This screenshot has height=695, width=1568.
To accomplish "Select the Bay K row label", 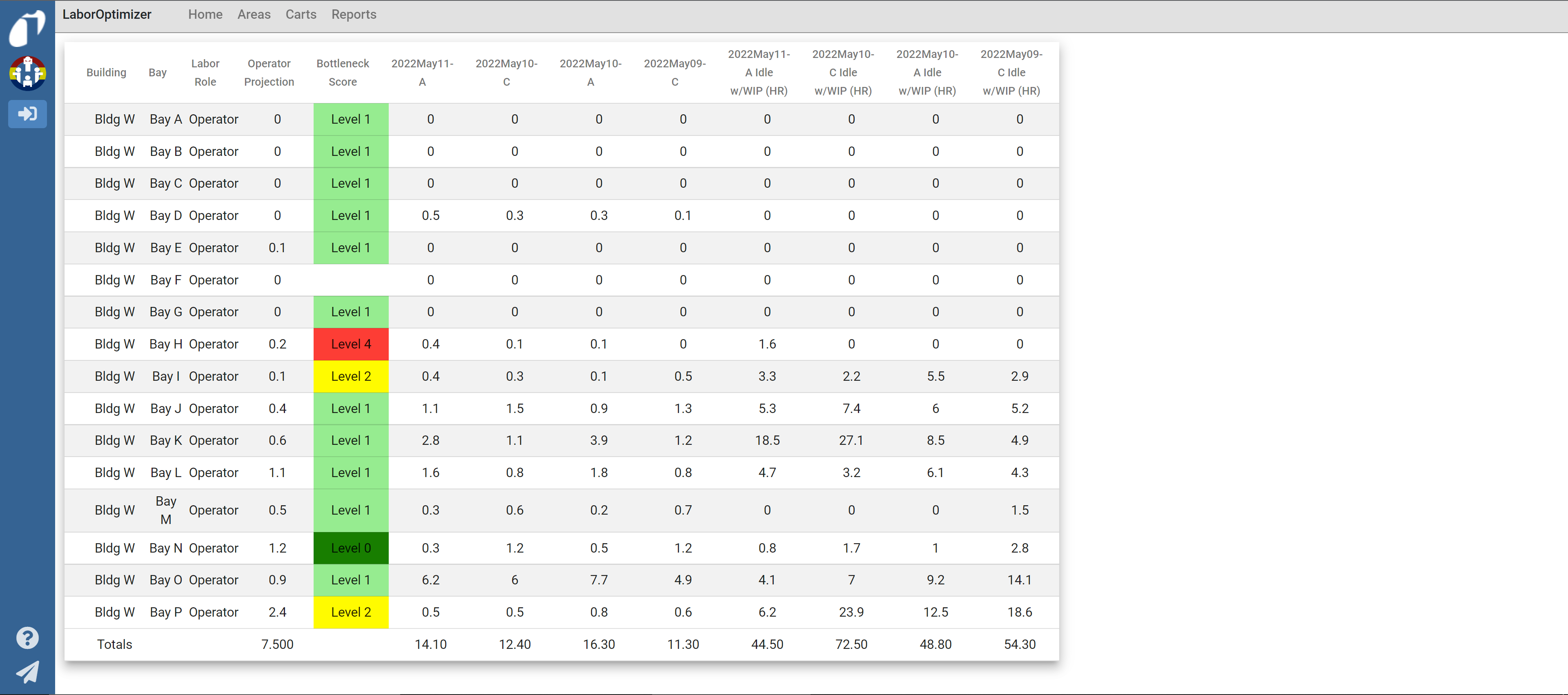I will tap(165, 440).
